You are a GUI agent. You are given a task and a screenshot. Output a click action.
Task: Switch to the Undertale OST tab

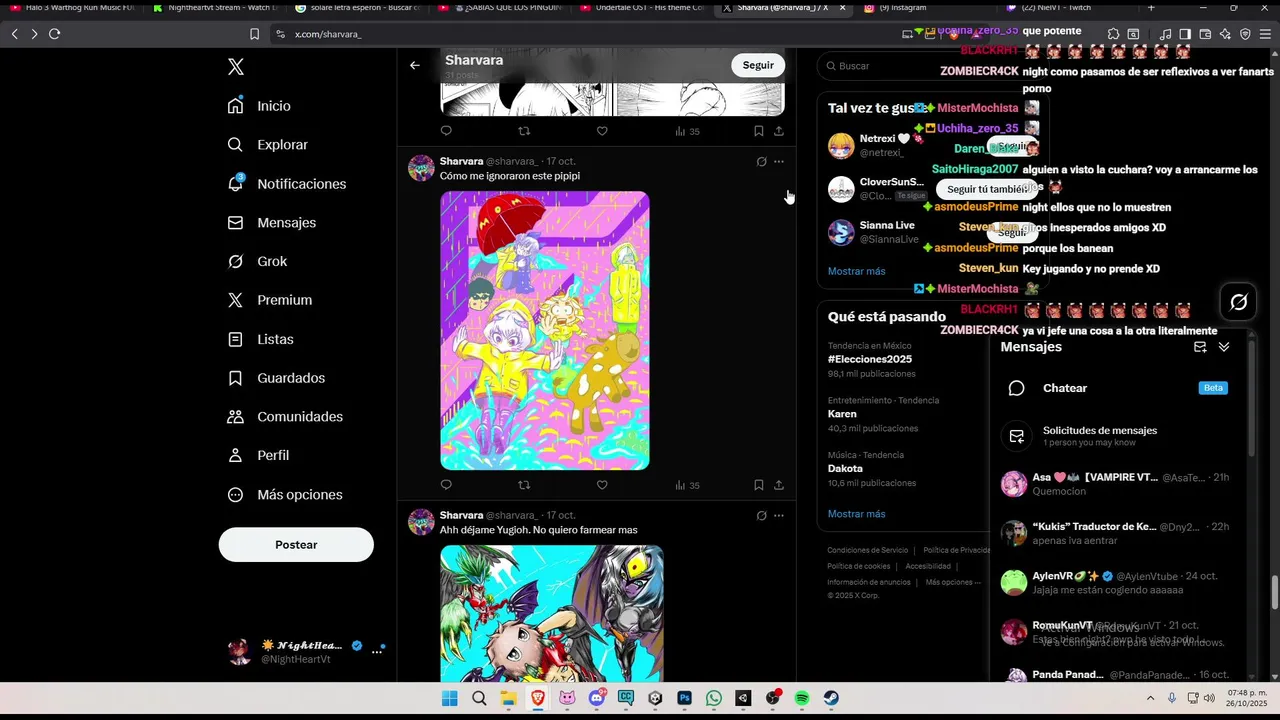(x=642, y=8)
